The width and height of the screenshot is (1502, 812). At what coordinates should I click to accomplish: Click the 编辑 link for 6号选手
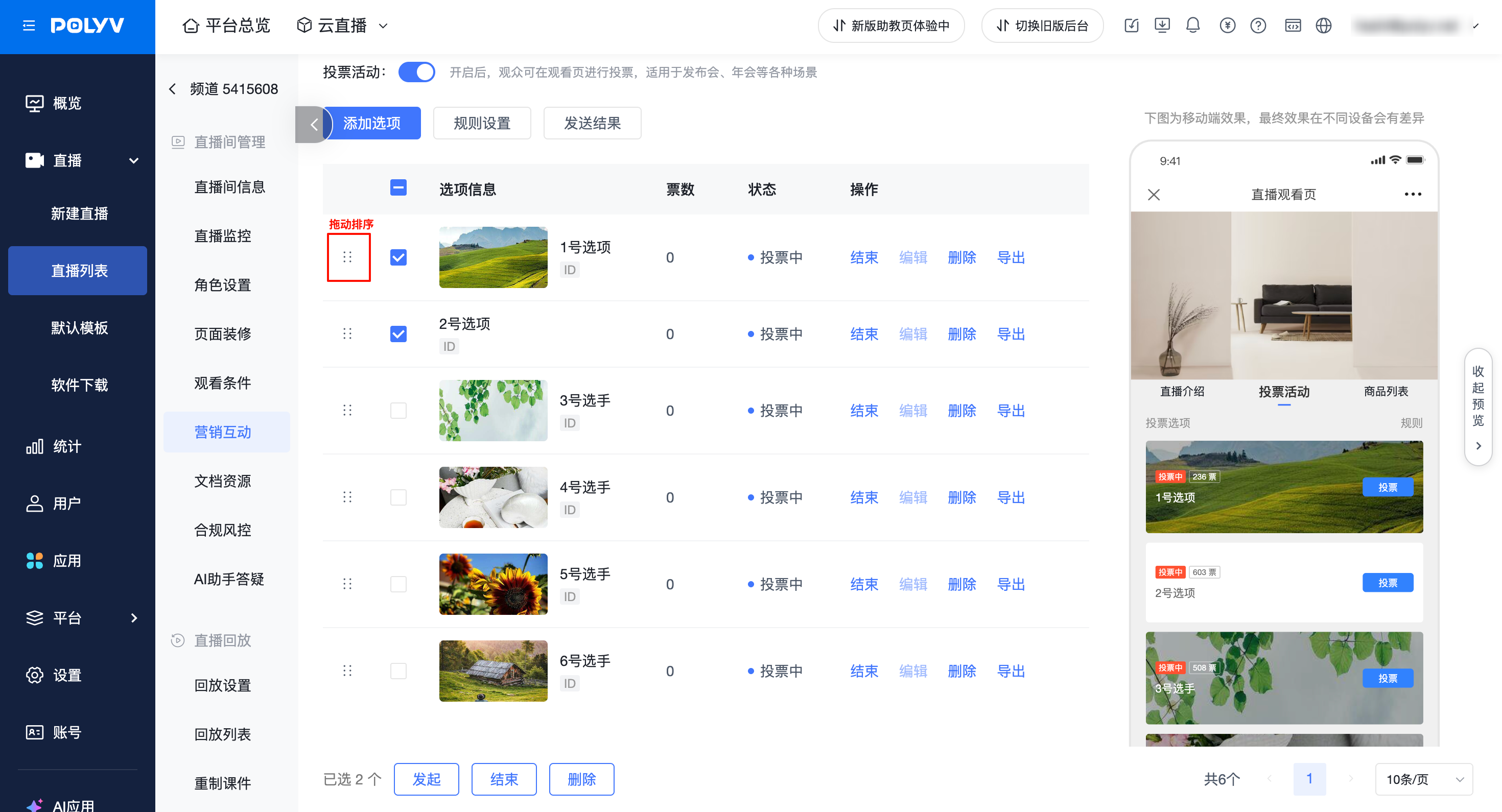click(913, 671)
